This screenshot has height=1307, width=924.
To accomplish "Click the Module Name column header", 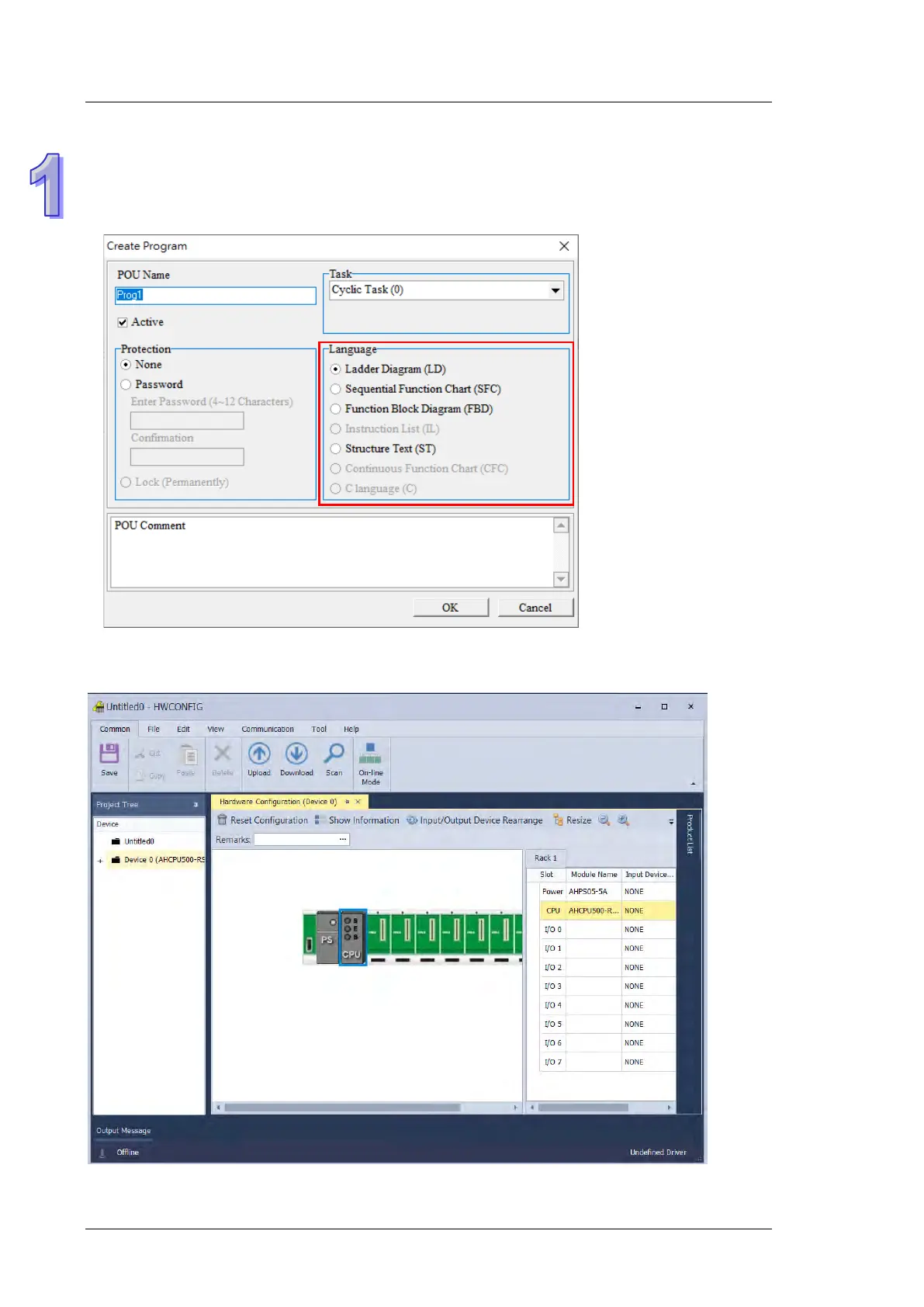I will tap(594, 875).
